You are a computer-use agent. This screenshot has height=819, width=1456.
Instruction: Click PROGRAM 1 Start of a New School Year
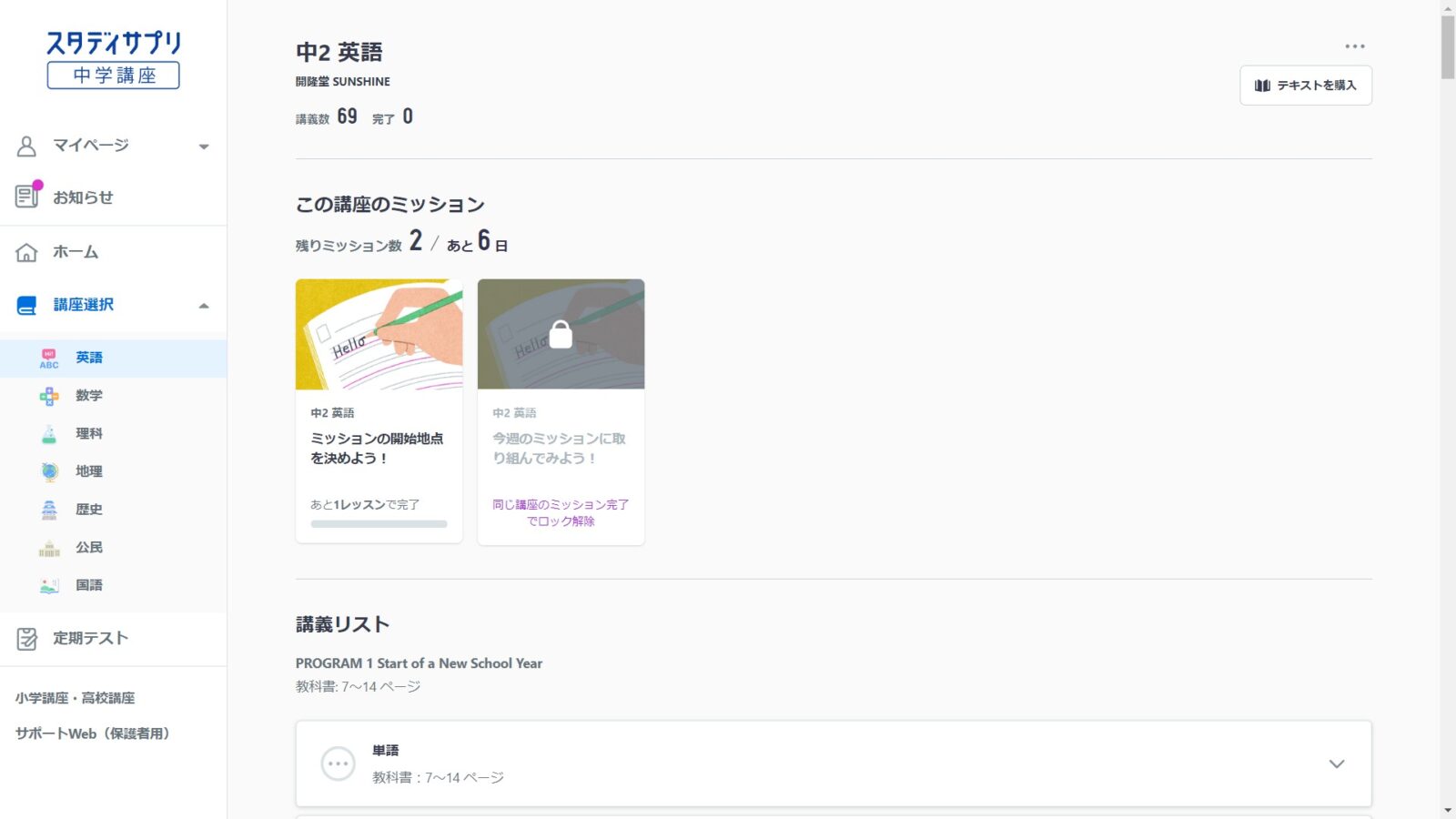(419, 663)
